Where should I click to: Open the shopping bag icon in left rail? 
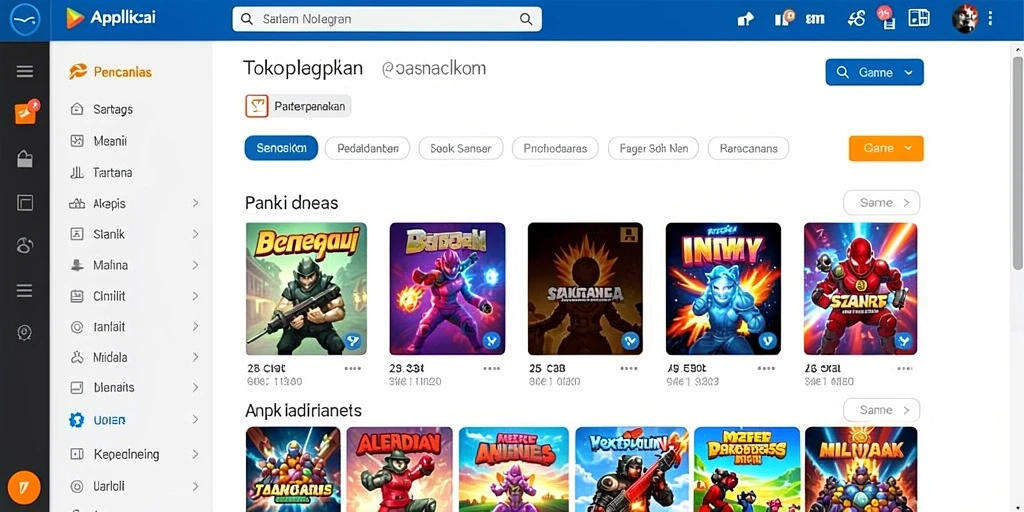click(x=25, y=159)
